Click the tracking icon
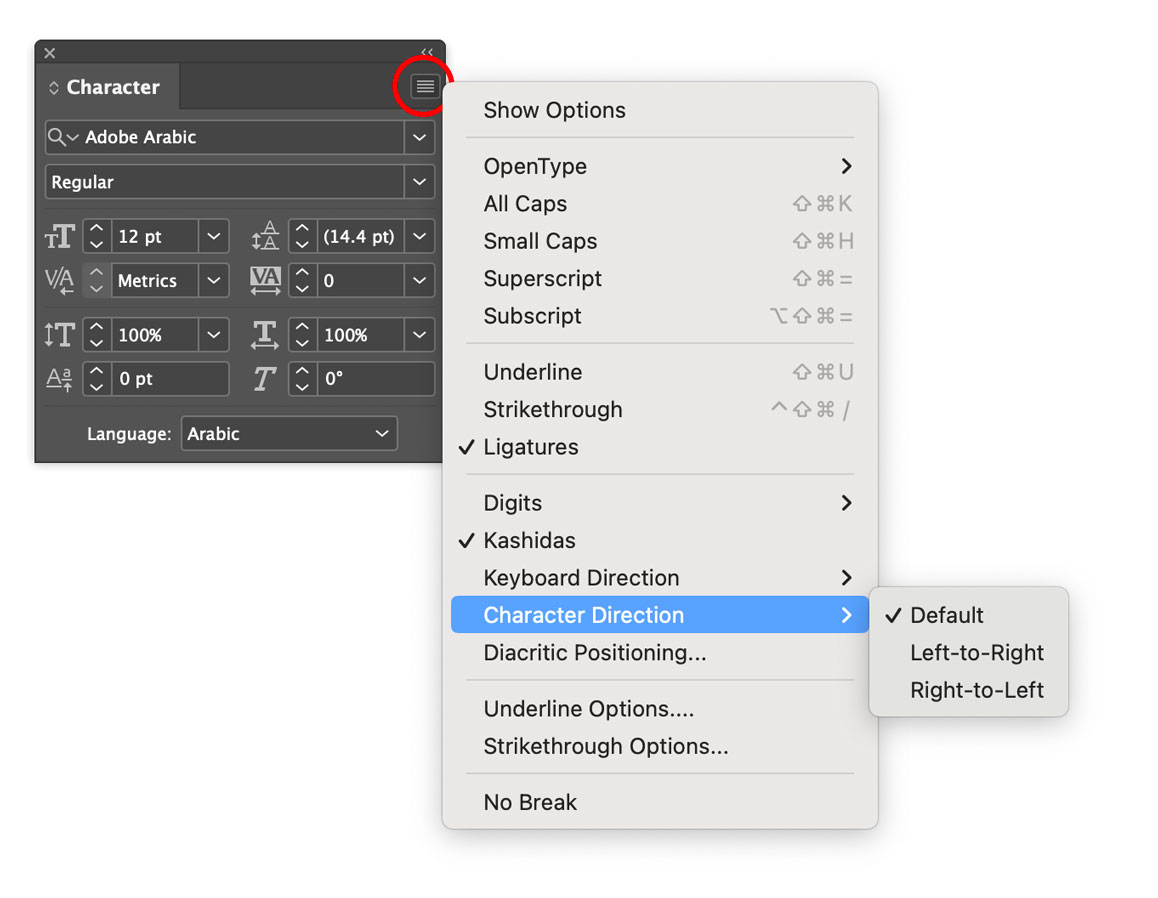 [x=264, y=280]
